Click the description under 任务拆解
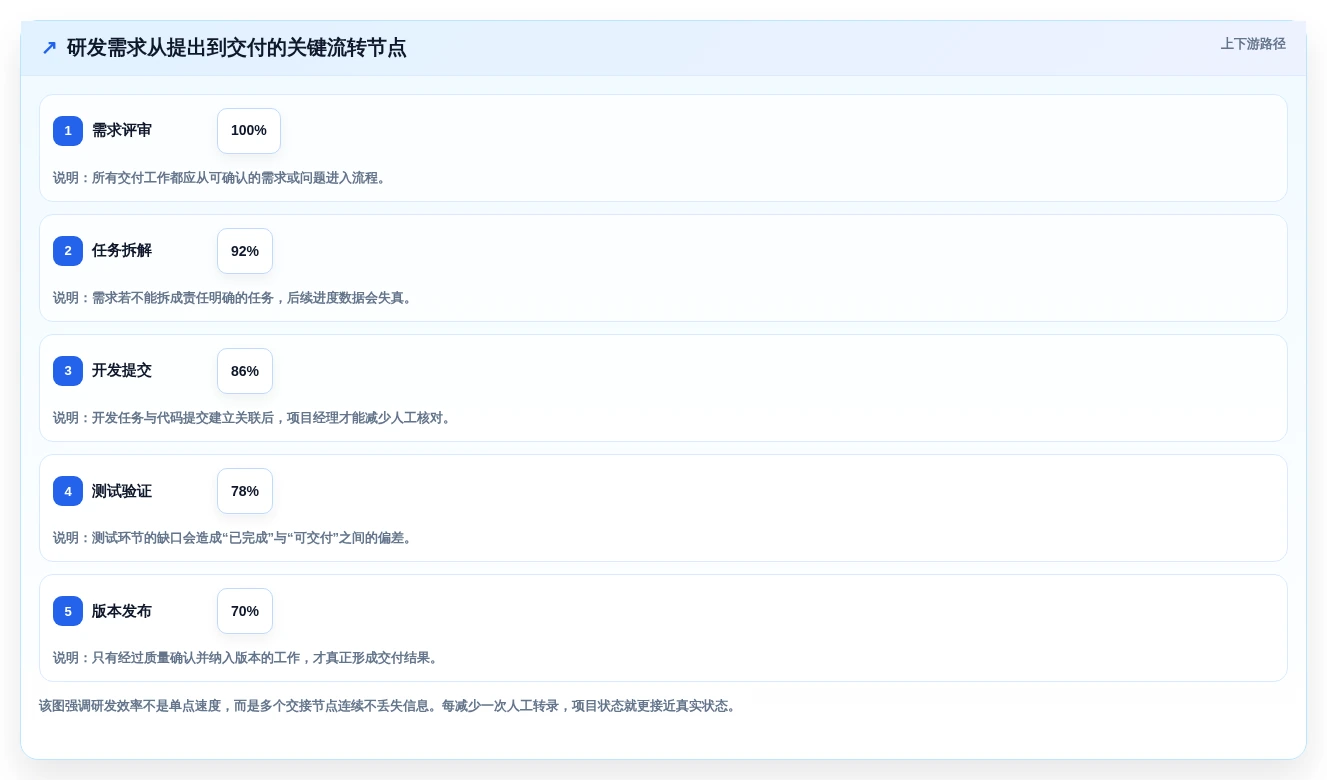This screenshot has width=1327, height=780. pos(234,298)
